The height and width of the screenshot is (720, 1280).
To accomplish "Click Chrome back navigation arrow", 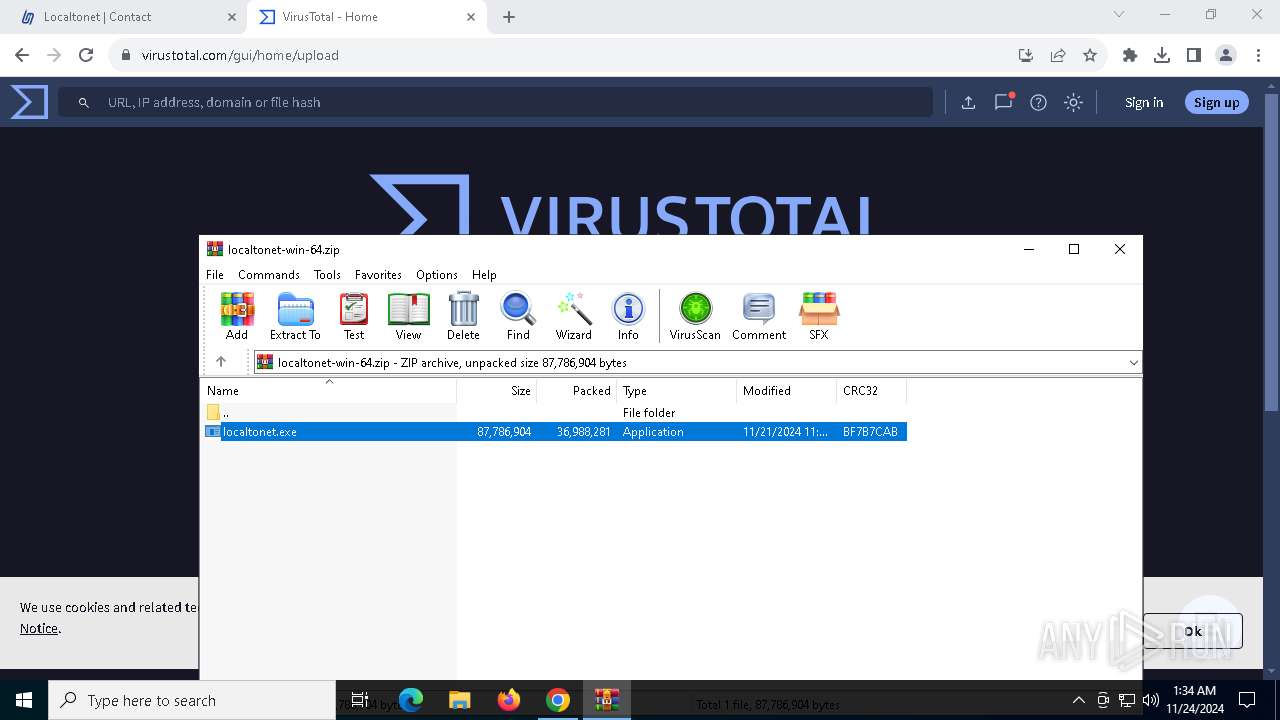I will pyautogui.click(x=22, y=55).
